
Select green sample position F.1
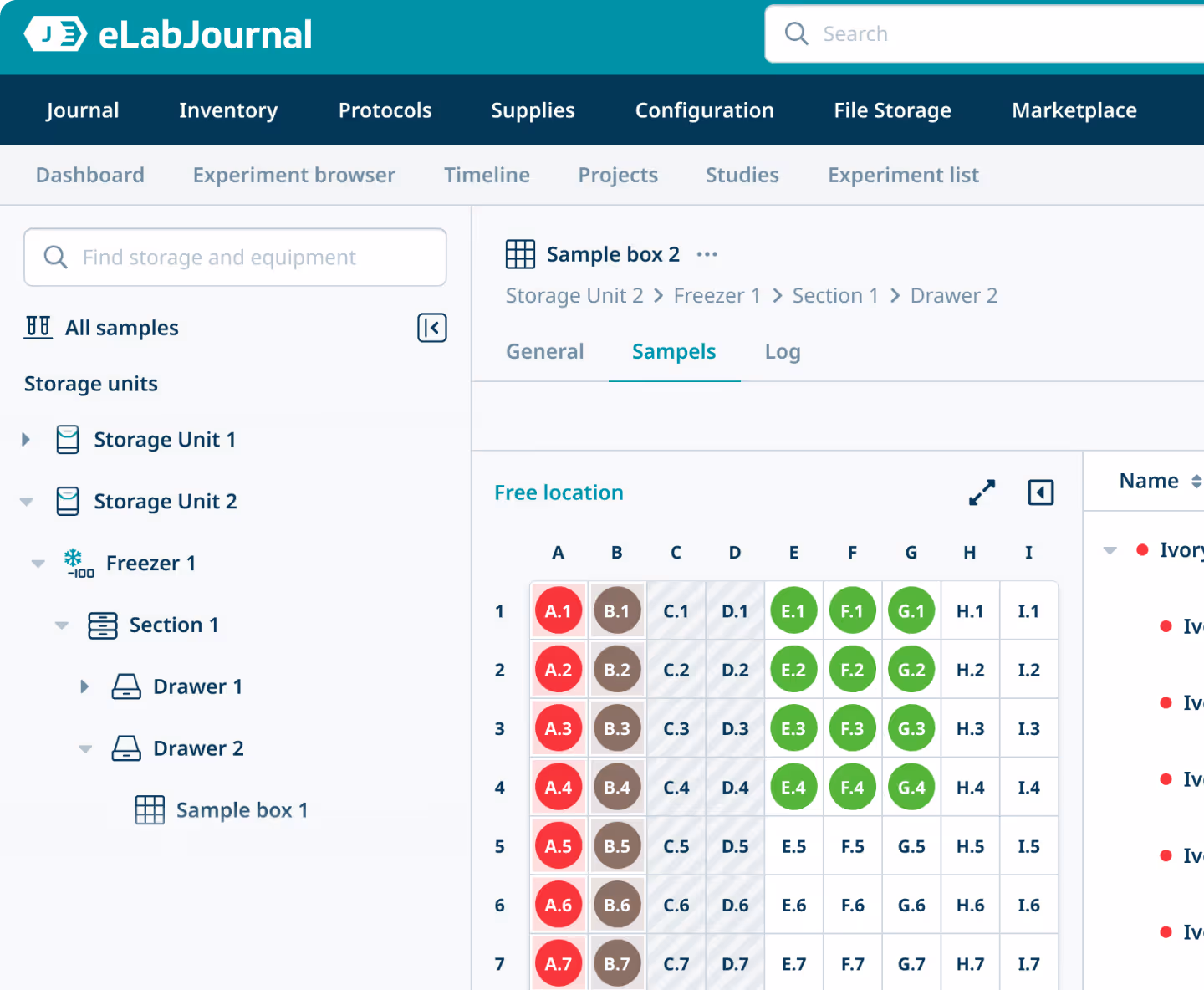click(x=852, y=611)
